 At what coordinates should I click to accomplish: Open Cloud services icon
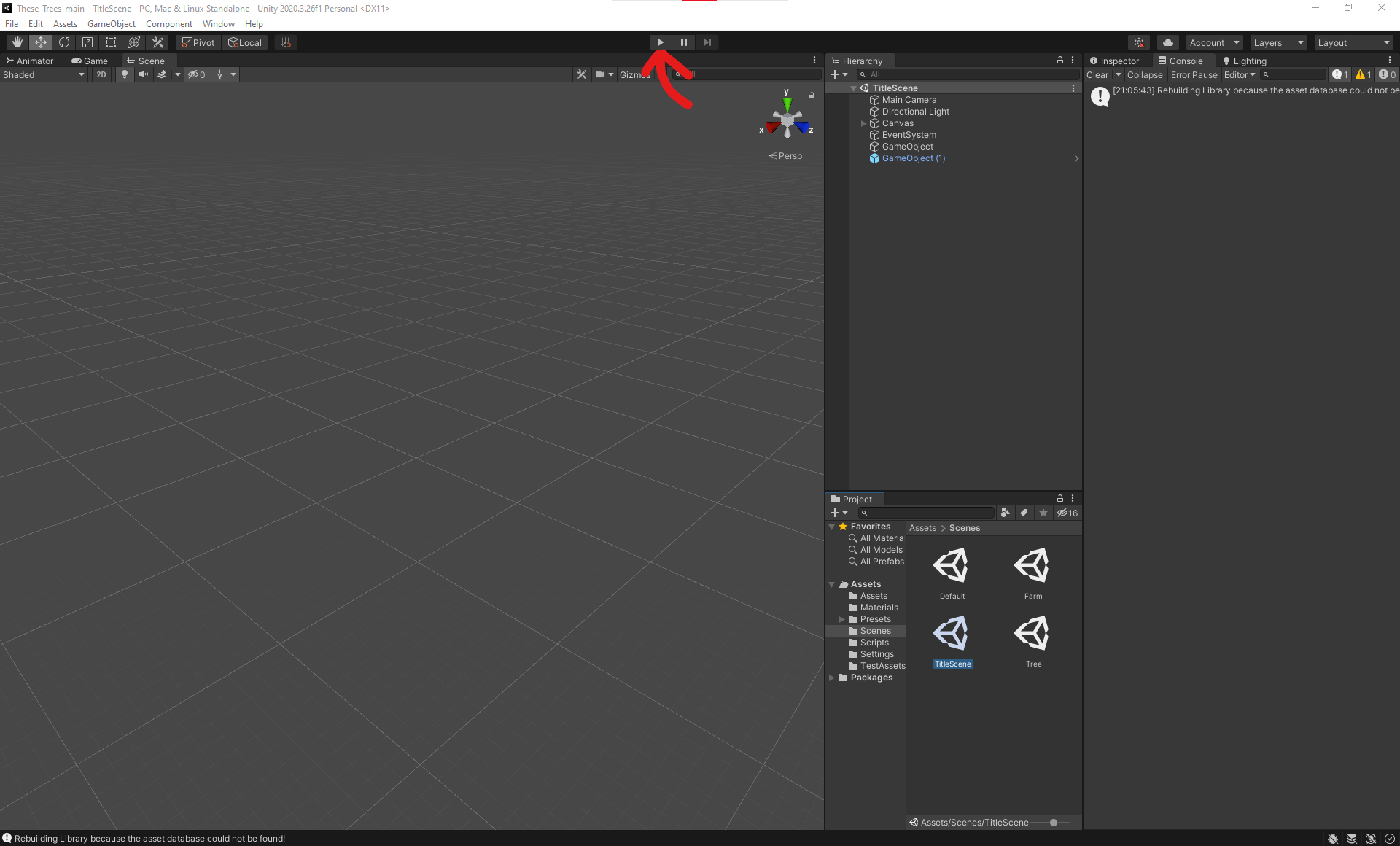pos(1167,42)
